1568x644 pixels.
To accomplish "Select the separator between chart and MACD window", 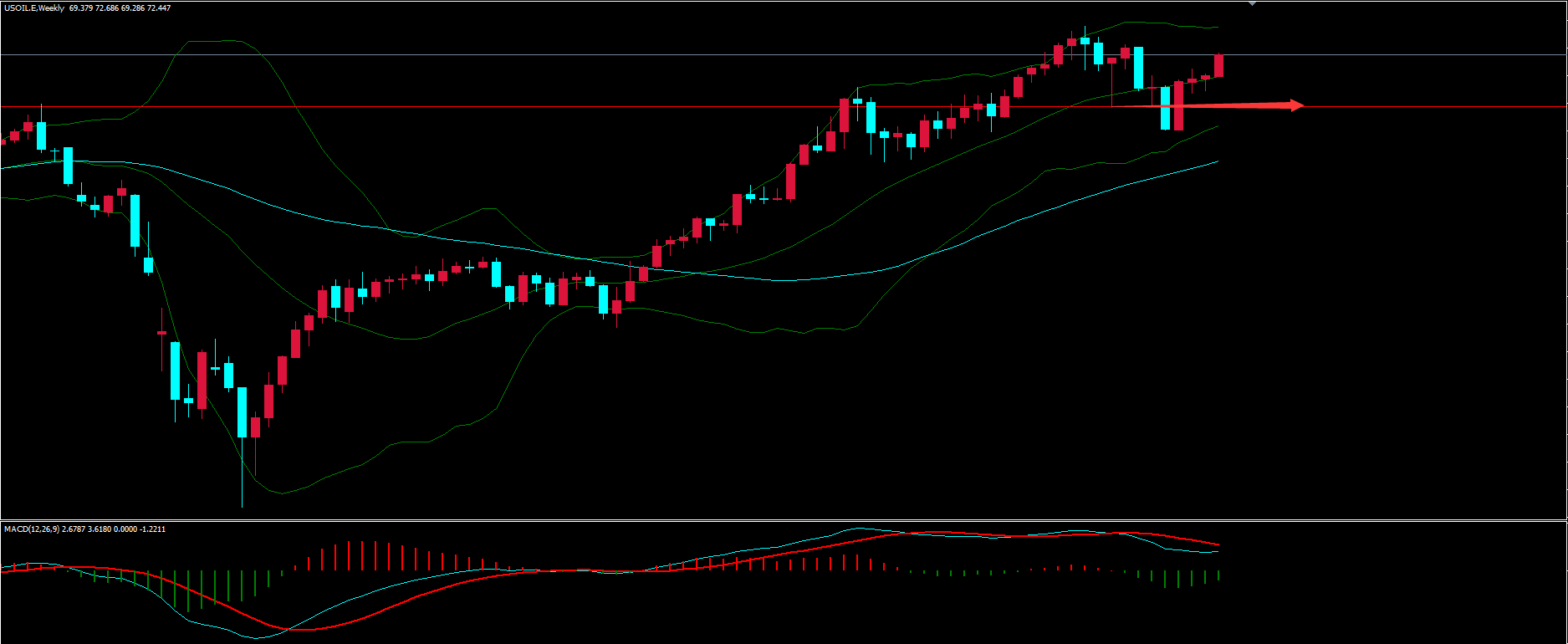I will pos(753,520).
